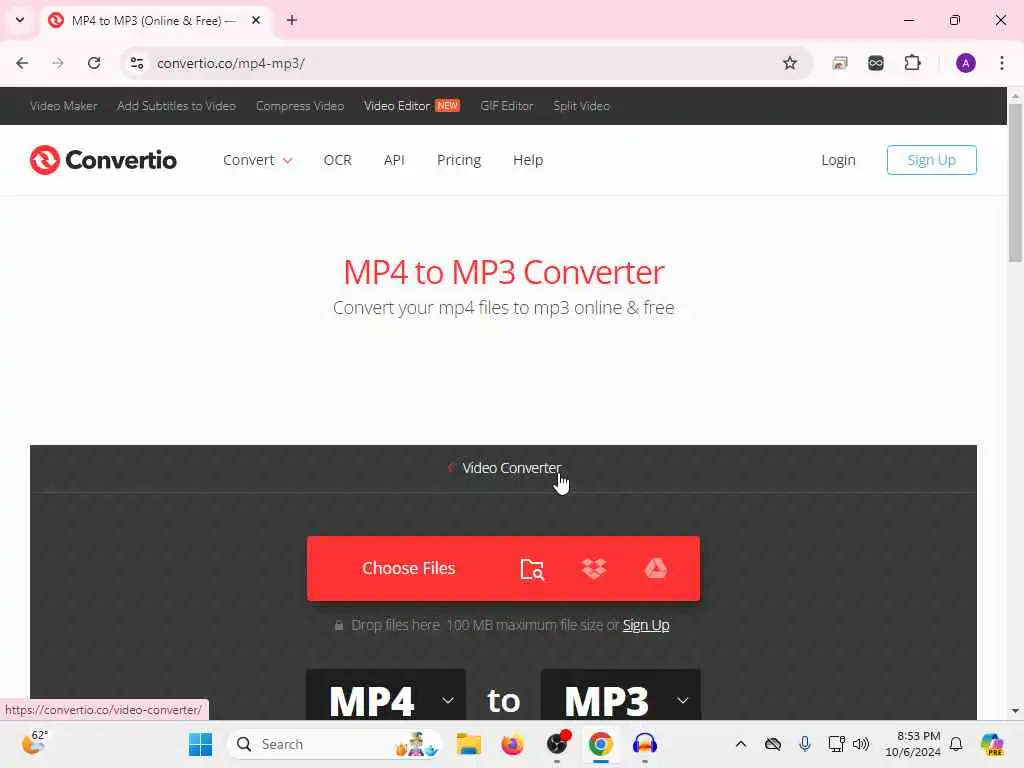The width and height of the screenshot is (1024, 768).
Task: Open Firefox from taskbar
Action: tap(513, 744)
